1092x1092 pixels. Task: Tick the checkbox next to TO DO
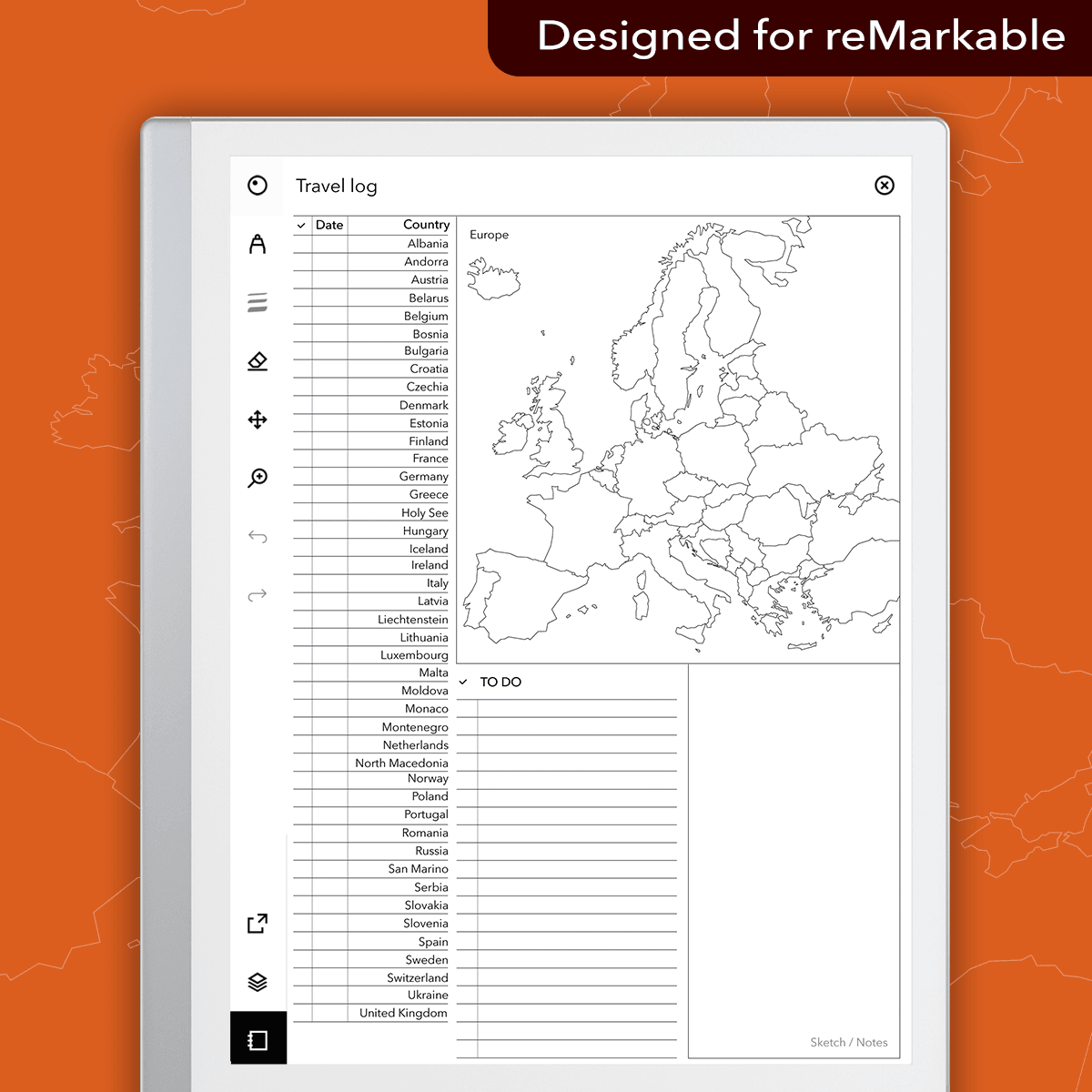tap(464, 682)
